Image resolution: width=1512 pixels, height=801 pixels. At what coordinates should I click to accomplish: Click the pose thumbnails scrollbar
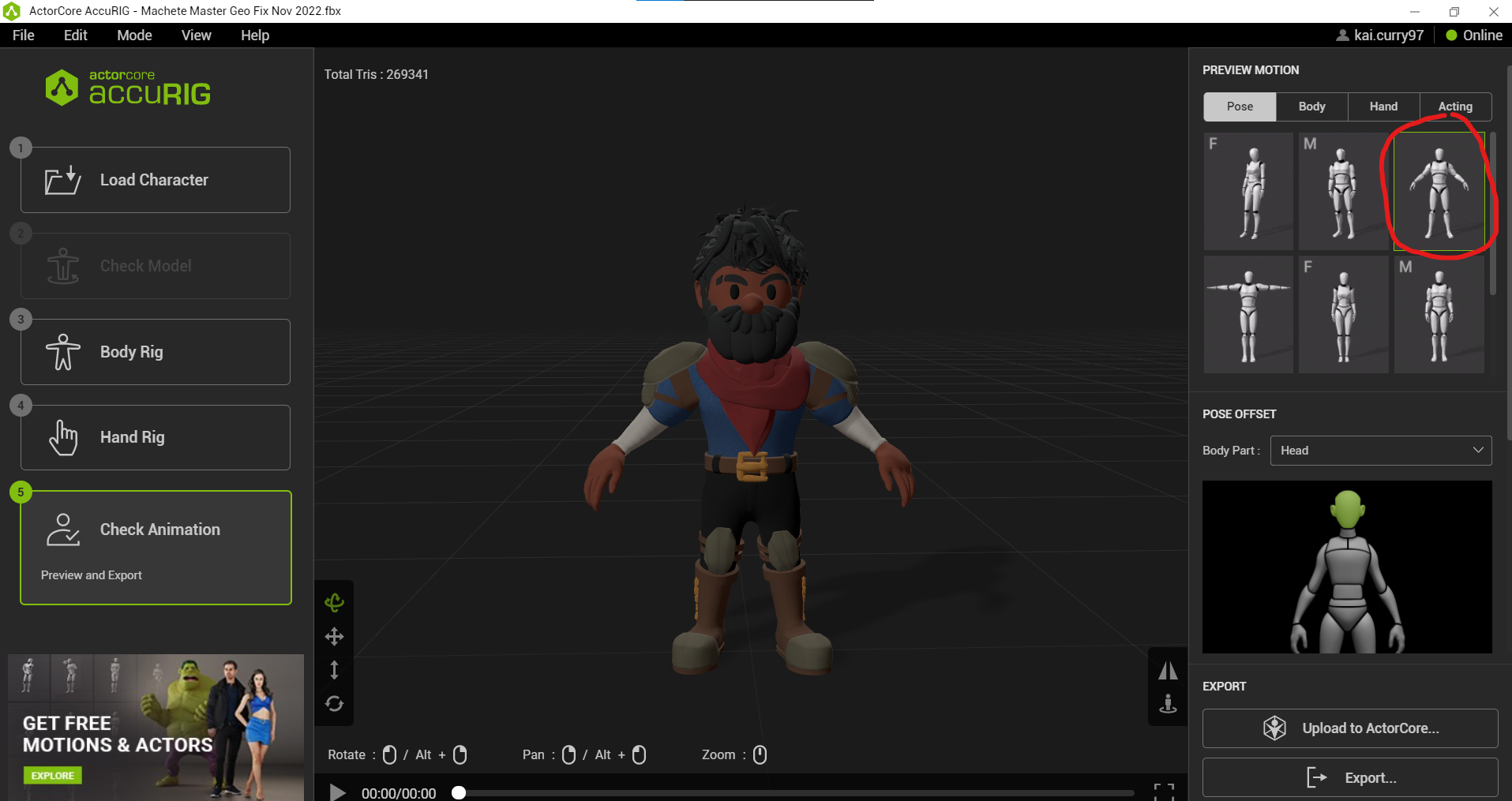click(1492, 213)
